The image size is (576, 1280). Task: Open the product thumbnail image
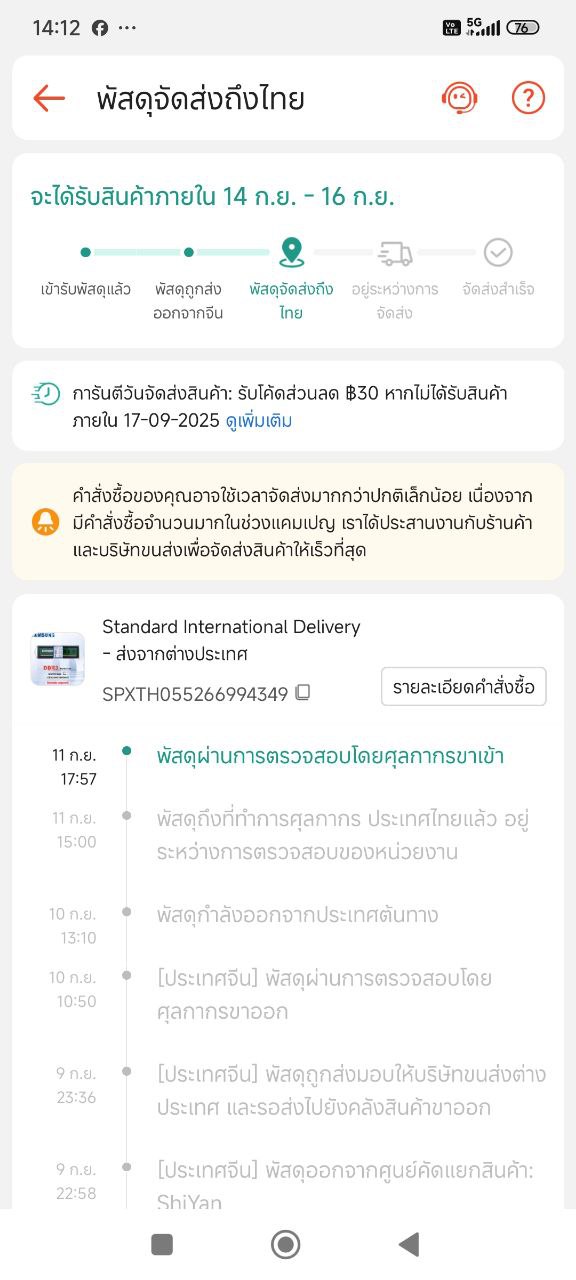(x=58, y=658)
